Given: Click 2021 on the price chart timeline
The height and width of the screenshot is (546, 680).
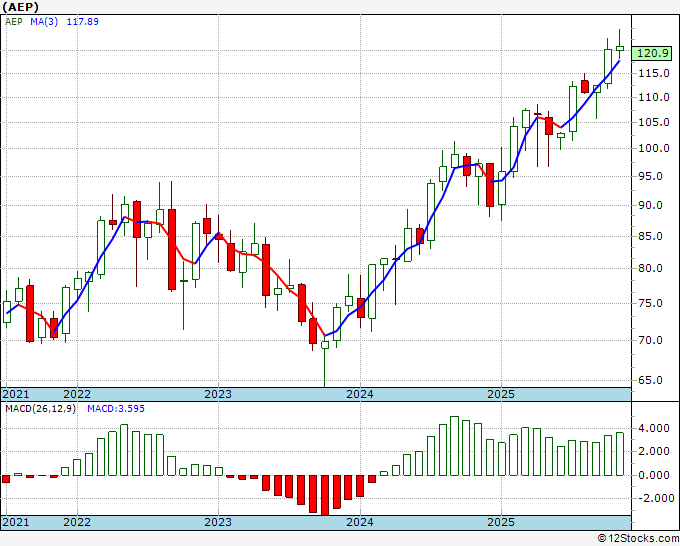Looking at the screenshot, I should (x=16, y=394).
